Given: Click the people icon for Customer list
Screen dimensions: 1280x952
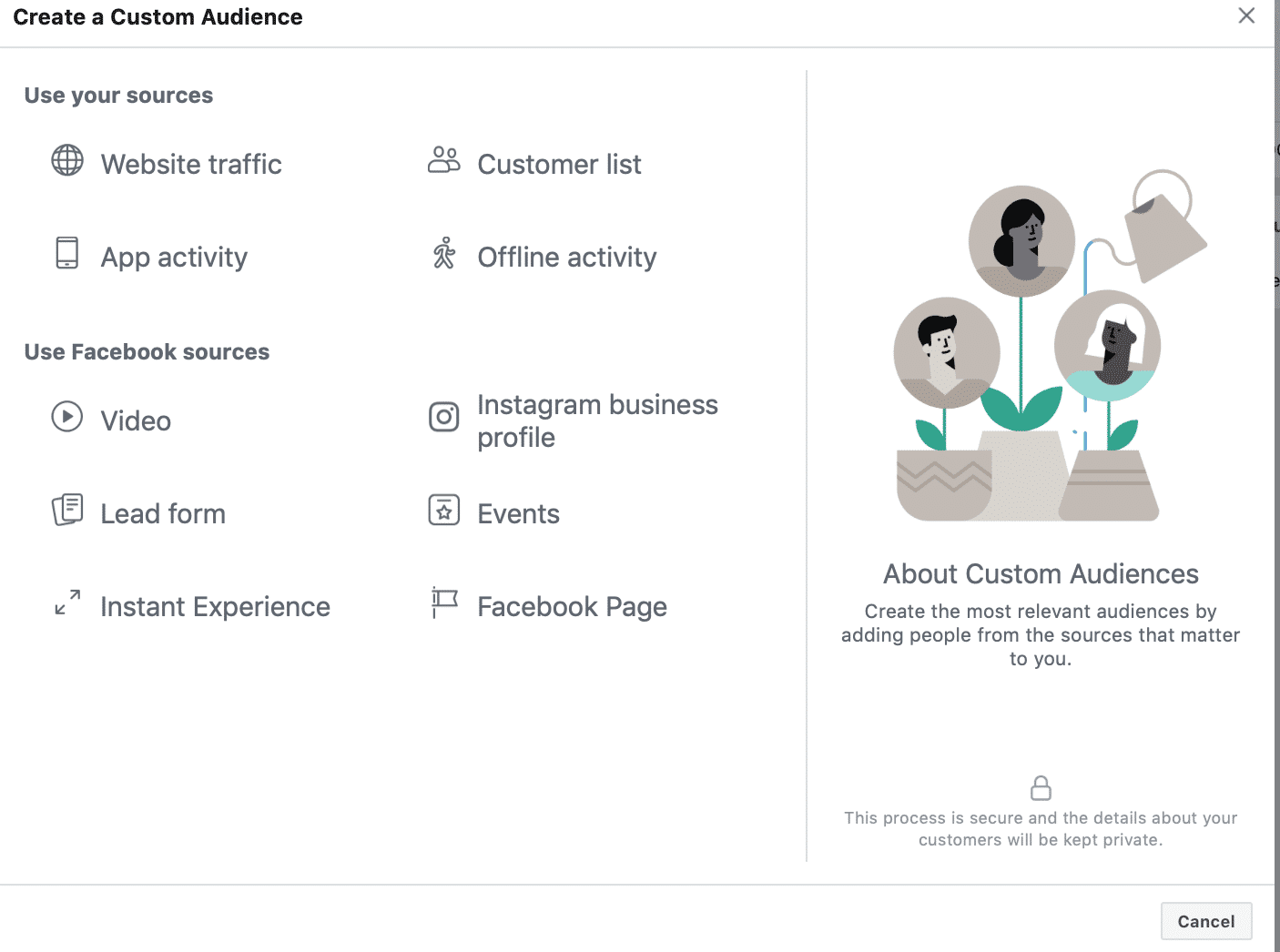Looking at the screenshot, I should click(x=444, y=160).
